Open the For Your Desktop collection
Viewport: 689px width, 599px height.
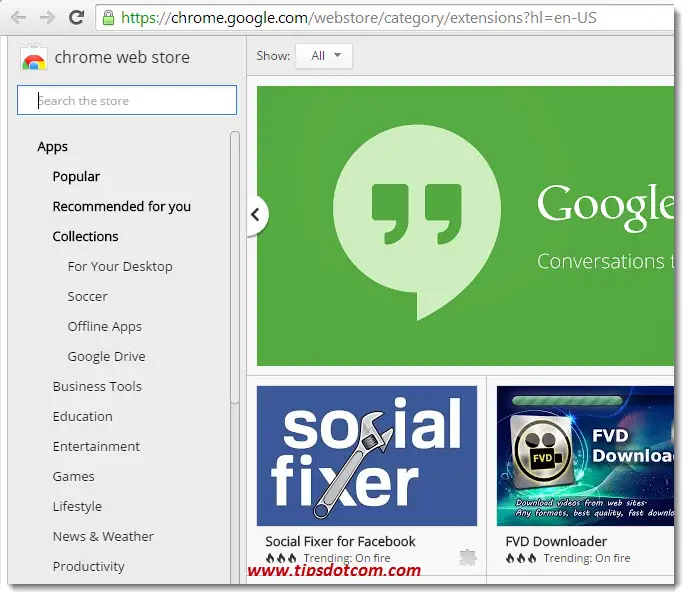click(x=120, y=266)
